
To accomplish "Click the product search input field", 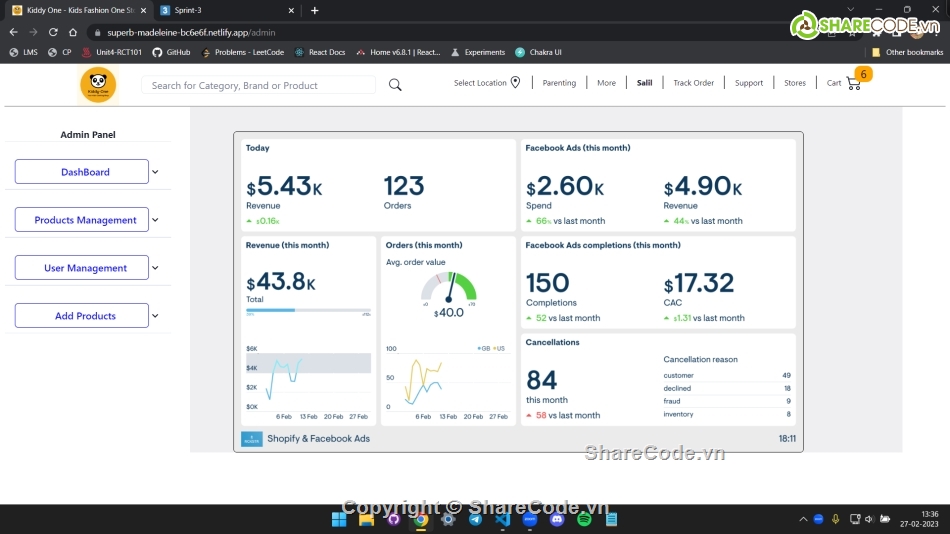I will 258,85.
